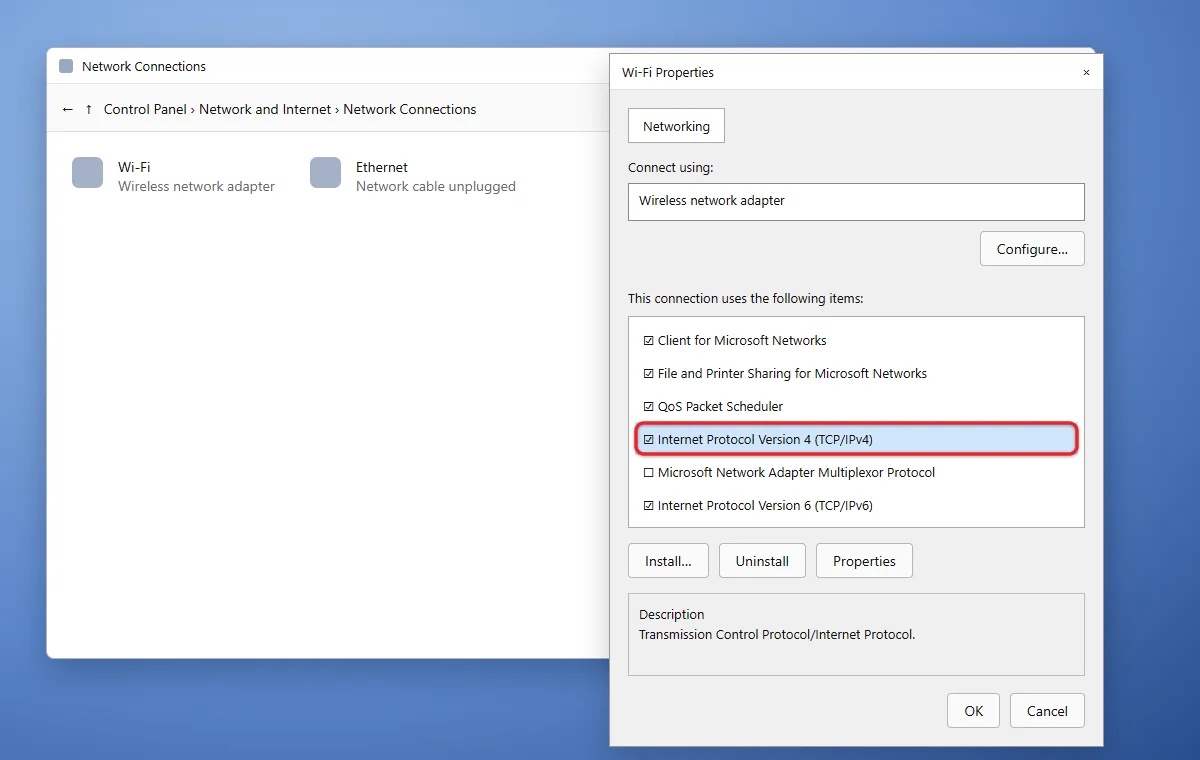Click the Wireless network adapter field
This screenshot has height=760, width=1200.
coord(856,201)
